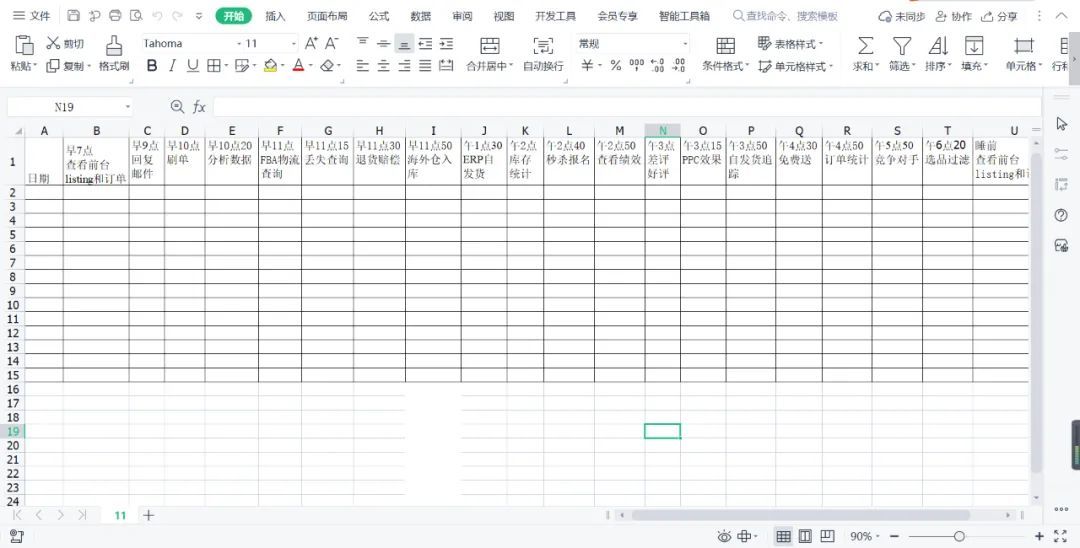Viewport: 1080px width, 548px height.
Task: Click the Paste clipboard icon
Action: (24, 45)
